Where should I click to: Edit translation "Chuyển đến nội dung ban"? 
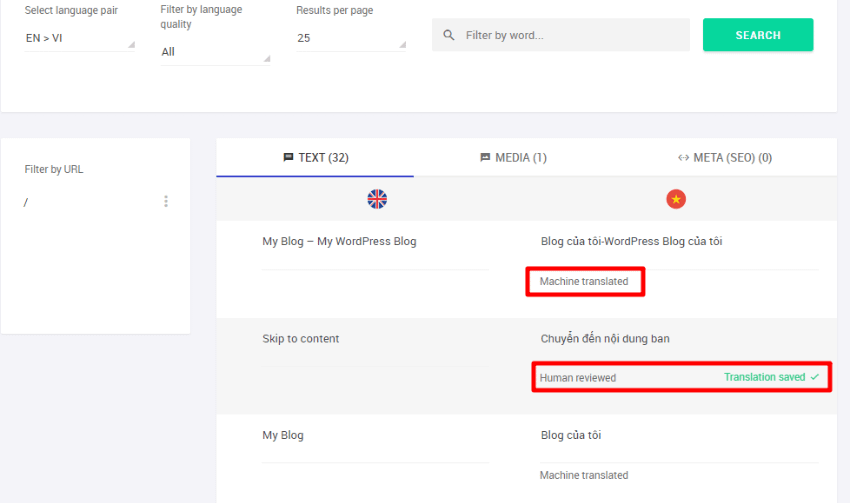point(605,339)
